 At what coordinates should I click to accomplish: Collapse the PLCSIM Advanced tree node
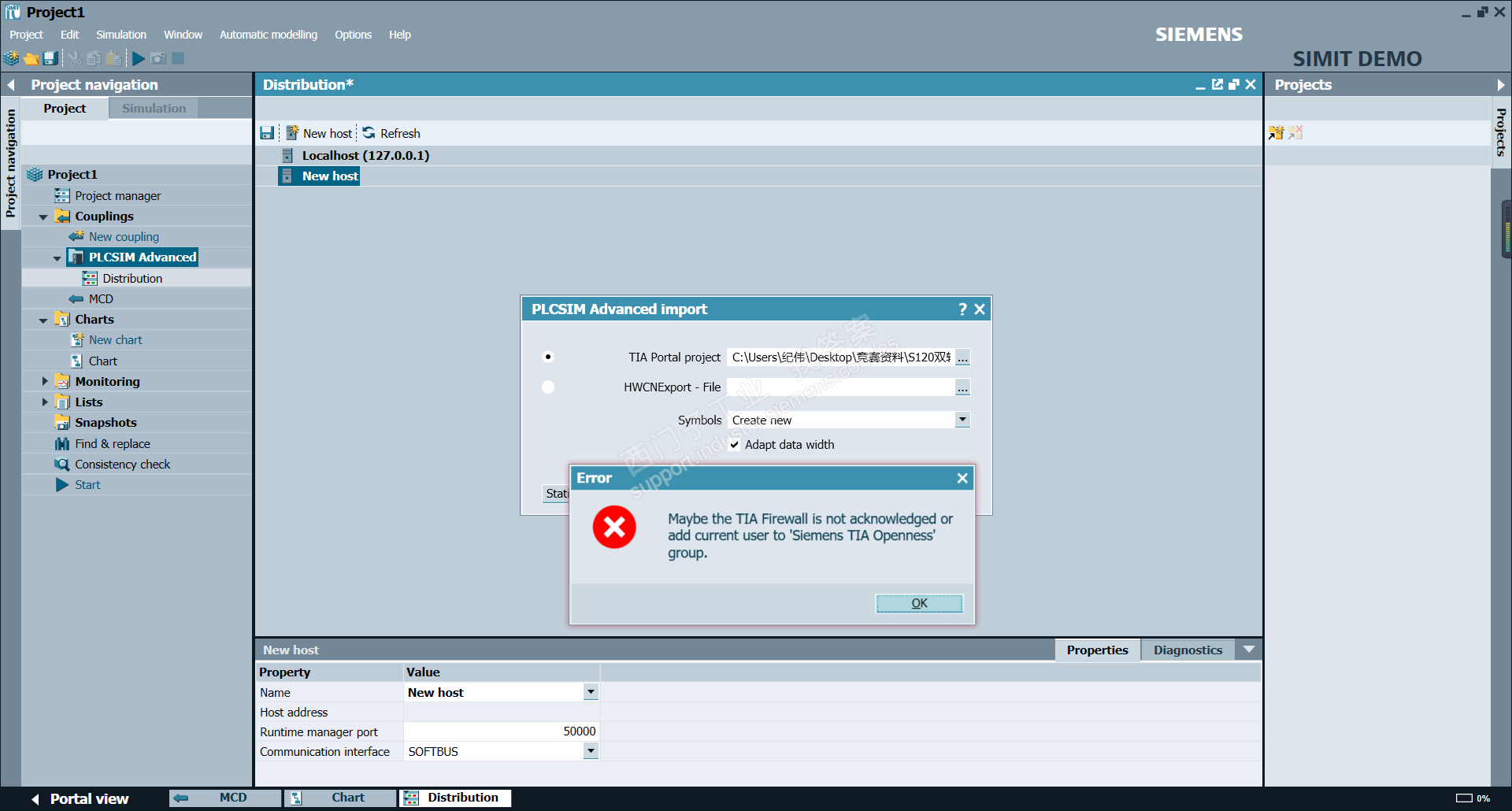point(57,257)
